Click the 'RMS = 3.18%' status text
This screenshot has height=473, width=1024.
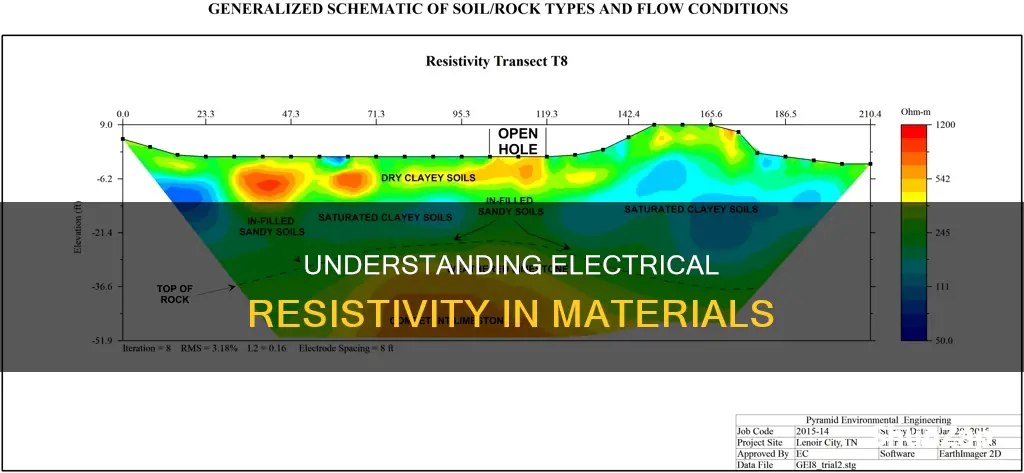(x=210, y=349)
